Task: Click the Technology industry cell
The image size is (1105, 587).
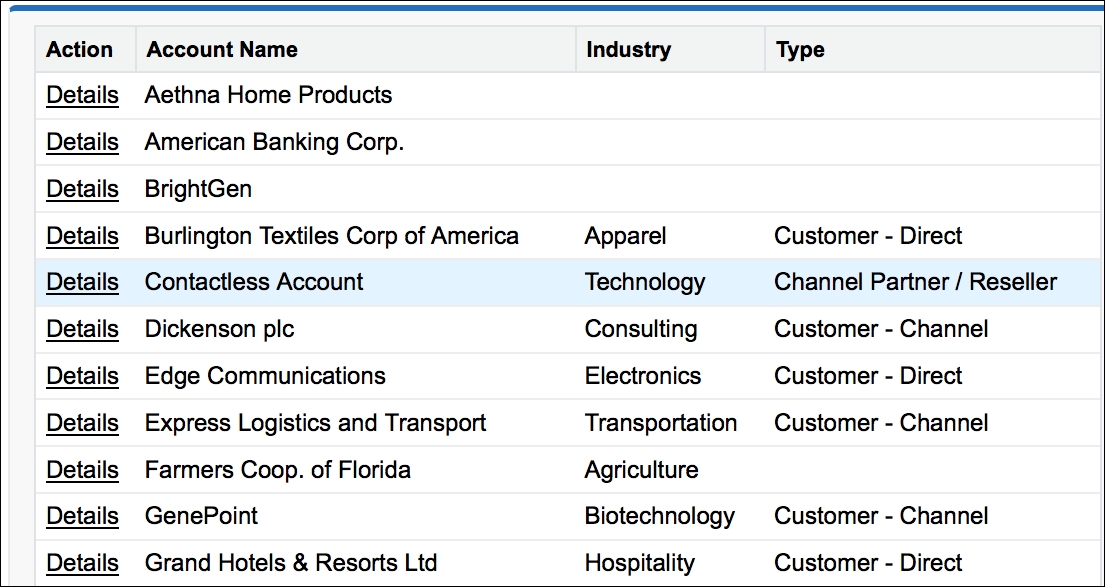Action: (645, 283)
